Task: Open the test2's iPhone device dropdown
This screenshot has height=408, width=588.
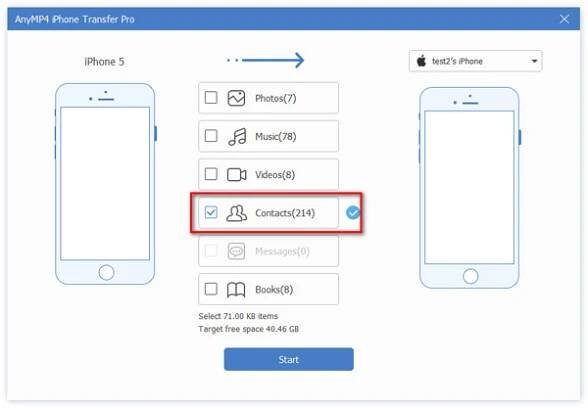Action: pyautogui.click(x=475, y=61)
